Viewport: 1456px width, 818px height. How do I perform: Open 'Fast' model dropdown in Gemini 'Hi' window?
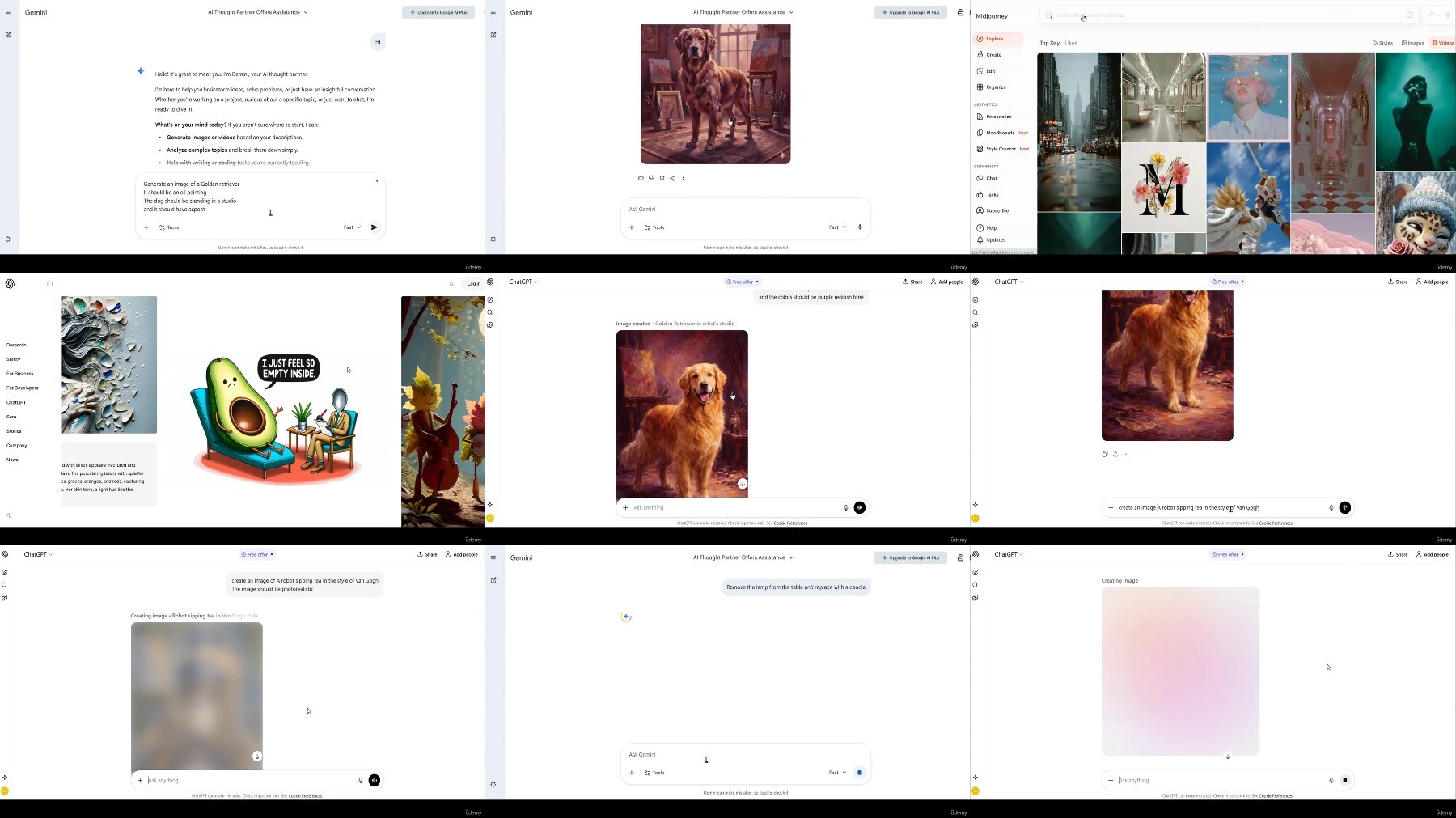pyautogui.click(x=352, y=227)
